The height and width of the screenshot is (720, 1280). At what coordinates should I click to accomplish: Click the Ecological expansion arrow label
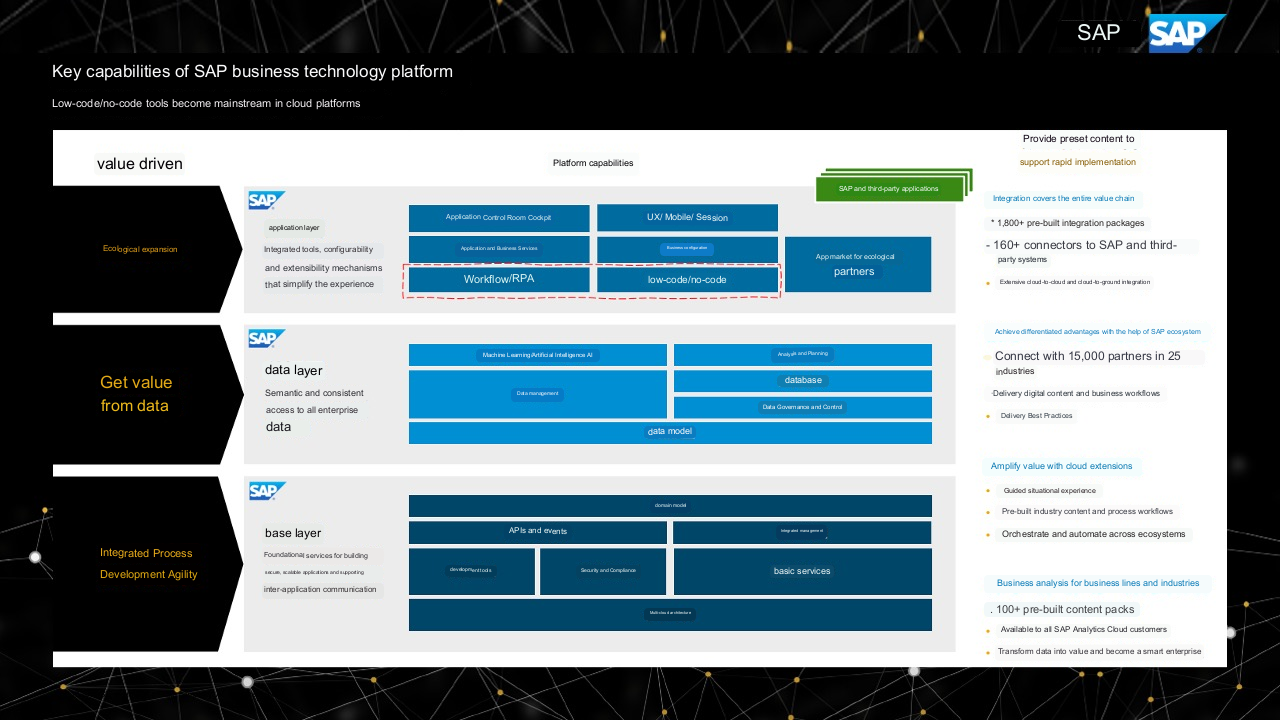tap(140, 249)
